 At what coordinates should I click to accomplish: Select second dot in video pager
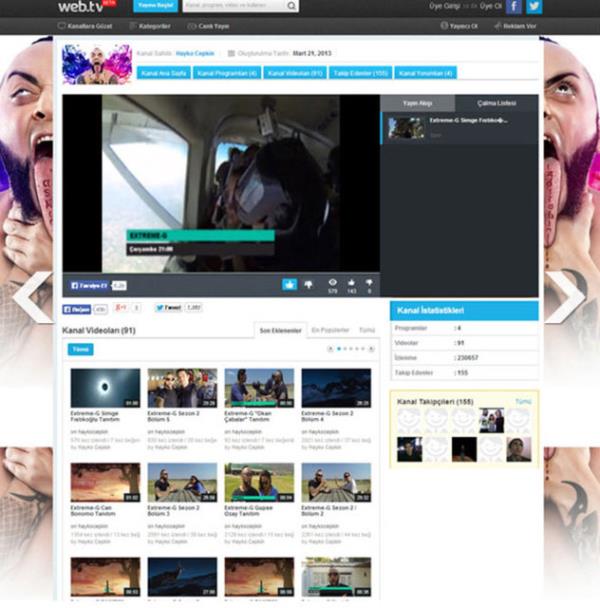(345, 349)
